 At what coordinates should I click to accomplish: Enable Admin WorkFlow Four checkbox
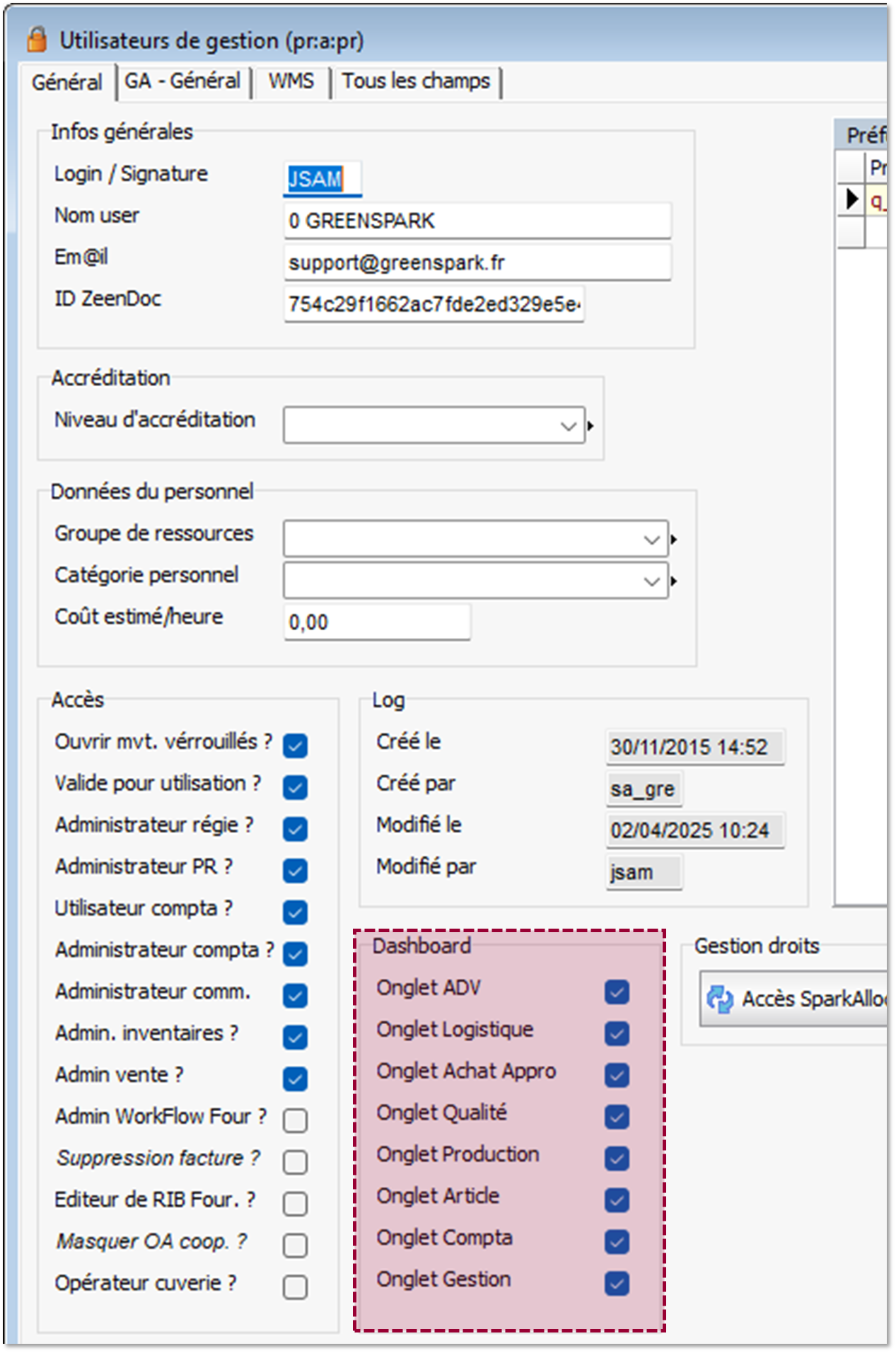point(295,1120)
